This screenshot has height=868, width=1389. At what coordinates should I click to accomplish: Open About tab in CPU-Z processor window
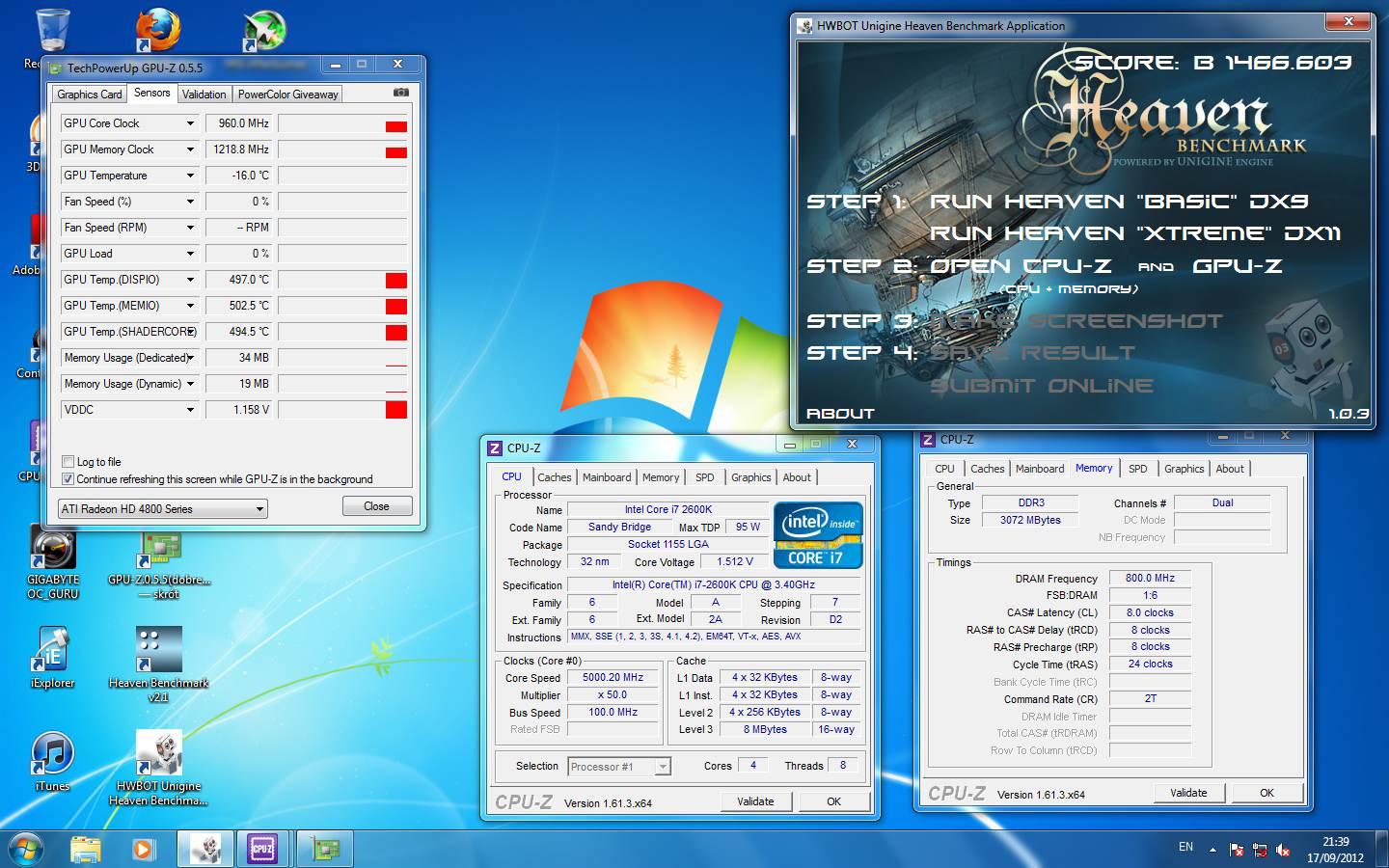[x=797, y=477]
